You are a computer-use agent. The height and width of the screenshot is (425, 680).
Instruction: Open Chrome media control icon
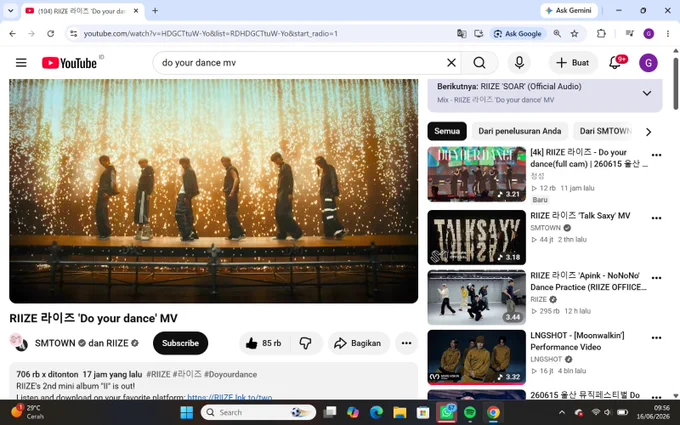coord(630,33)
